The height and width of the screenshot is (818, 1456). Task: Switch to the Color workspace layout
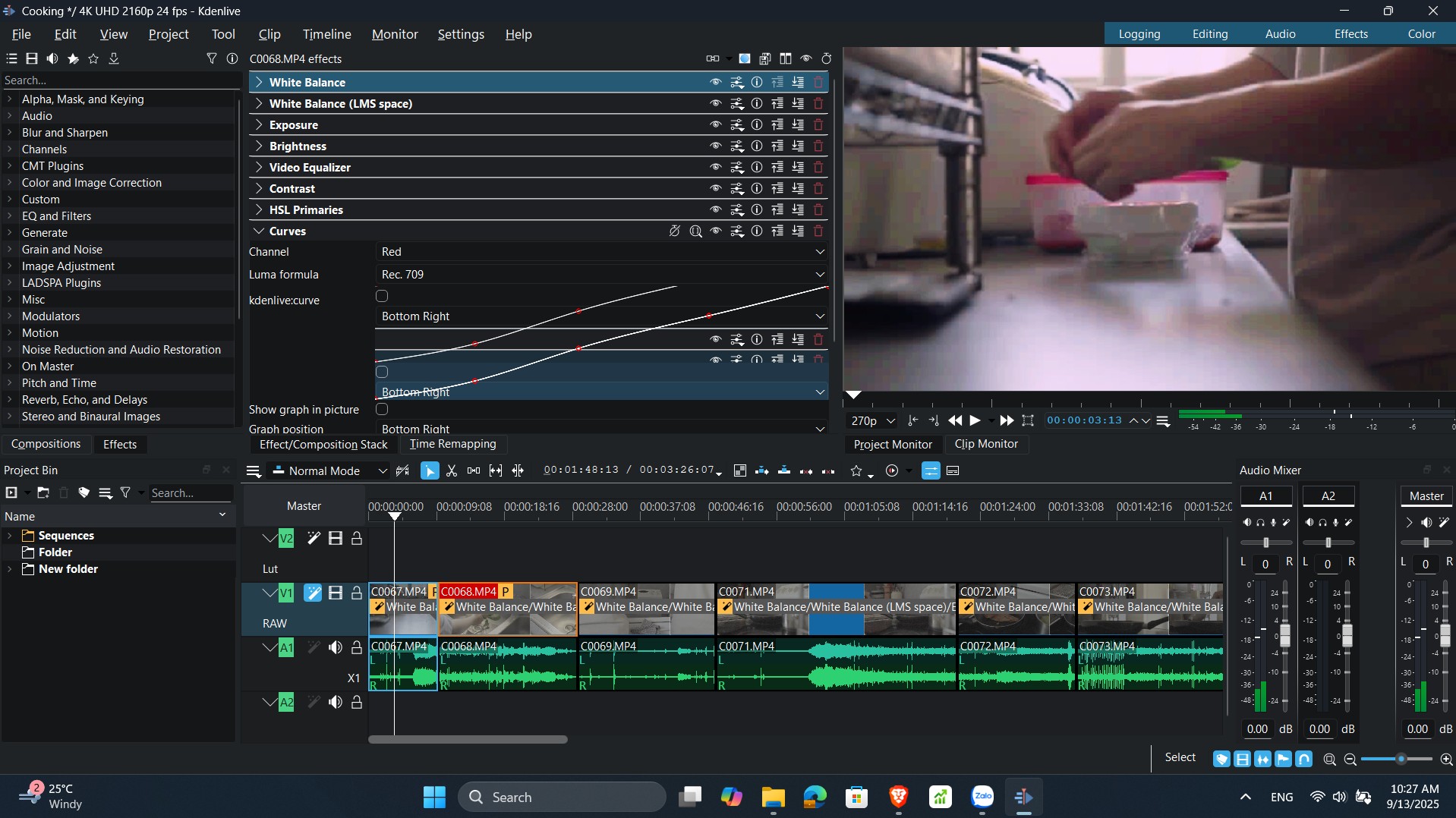[x=1421, y=34]
